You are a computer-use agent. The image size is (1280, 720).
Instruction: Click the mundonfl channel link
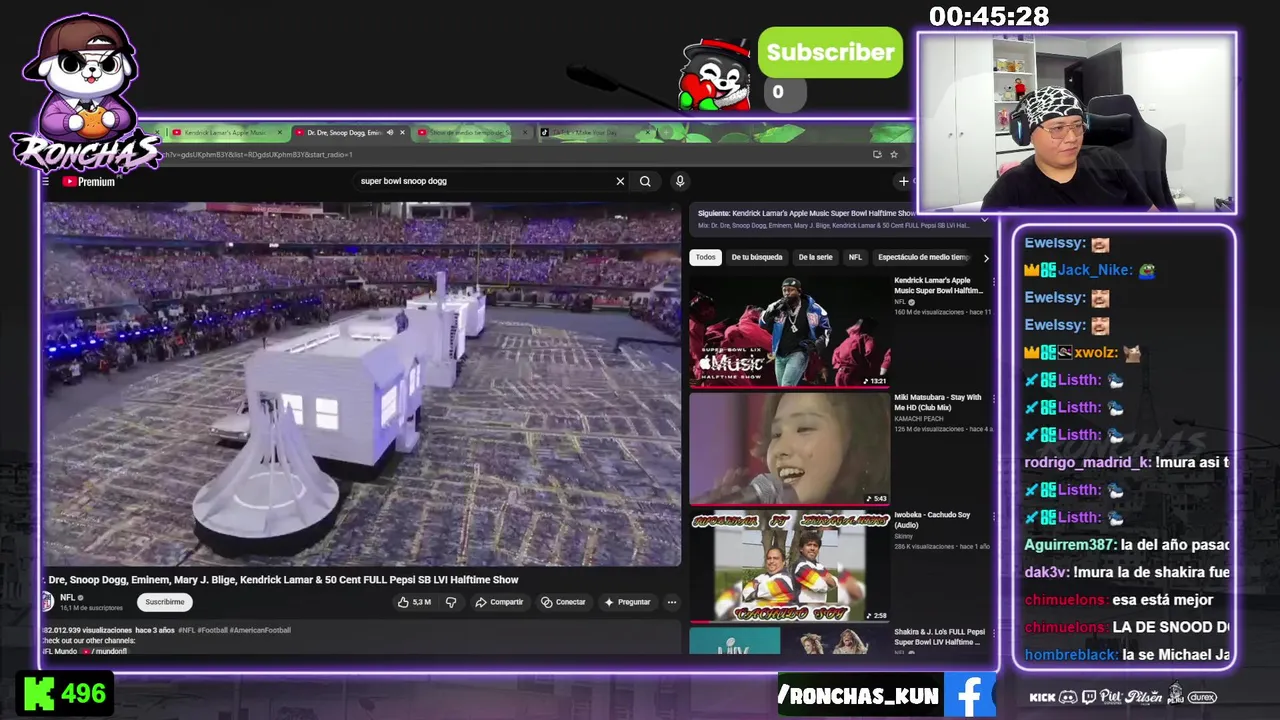(107, 651)
